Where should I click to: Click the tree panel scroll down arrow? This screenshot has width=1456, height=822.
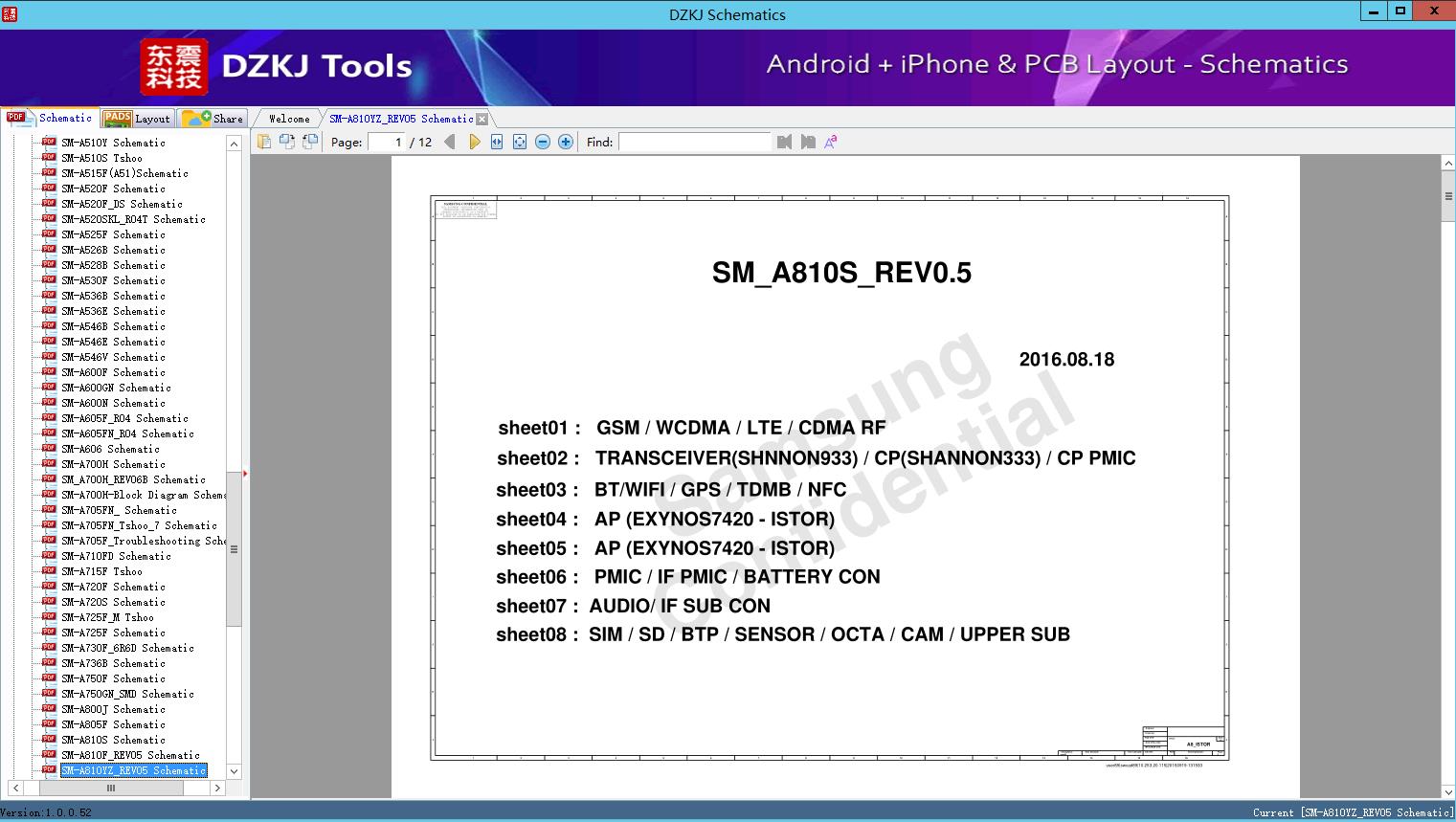point(234,771)
